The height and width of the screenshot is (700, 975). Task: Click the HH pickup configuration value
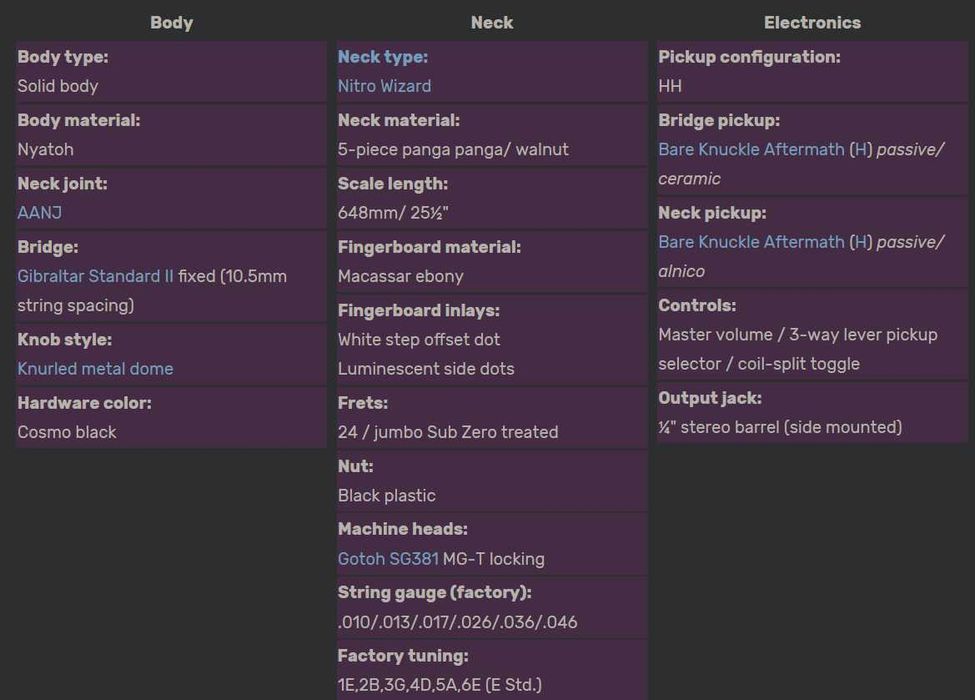tap(670, 86)
